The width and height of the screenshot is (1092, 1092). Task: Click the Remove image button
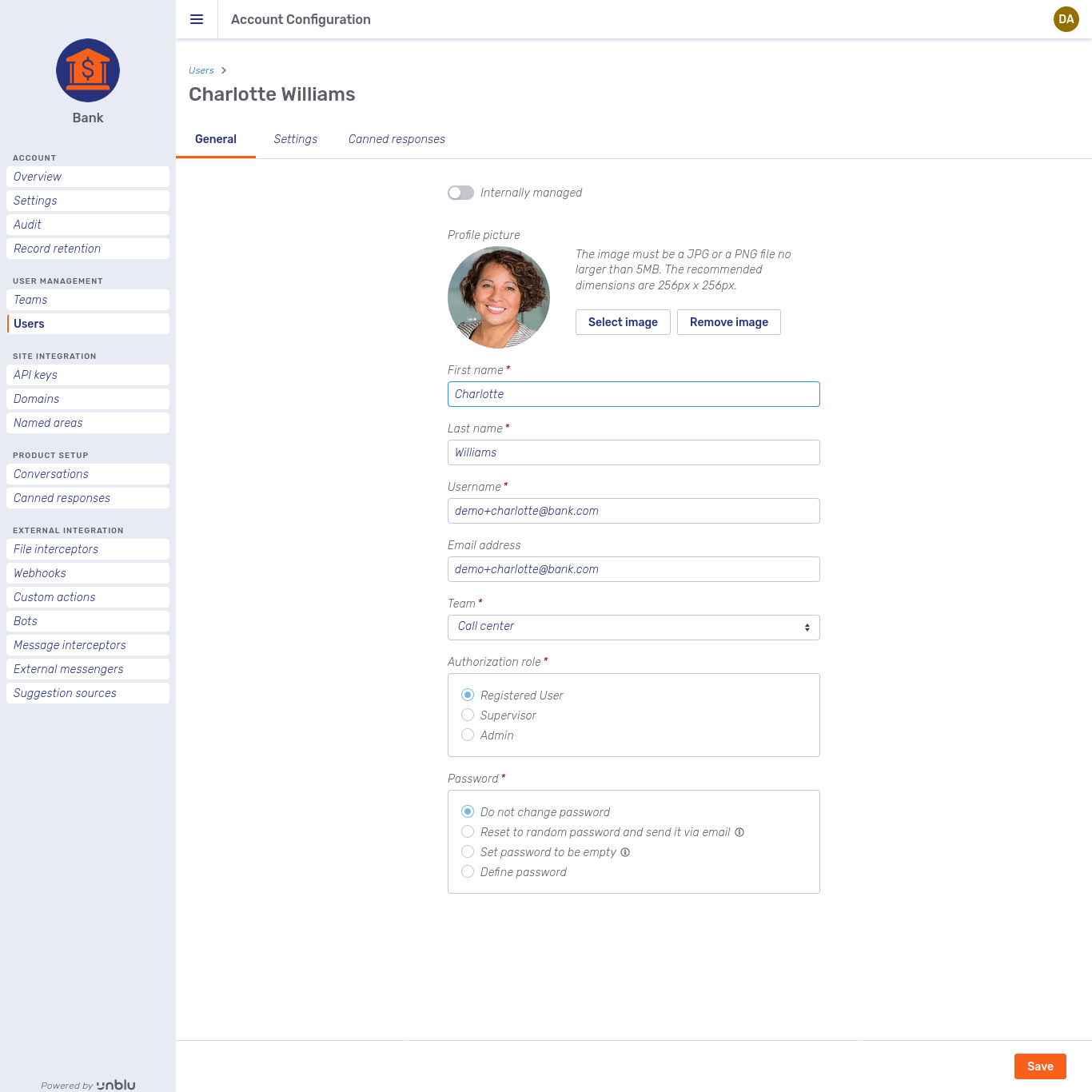(728, 322)
